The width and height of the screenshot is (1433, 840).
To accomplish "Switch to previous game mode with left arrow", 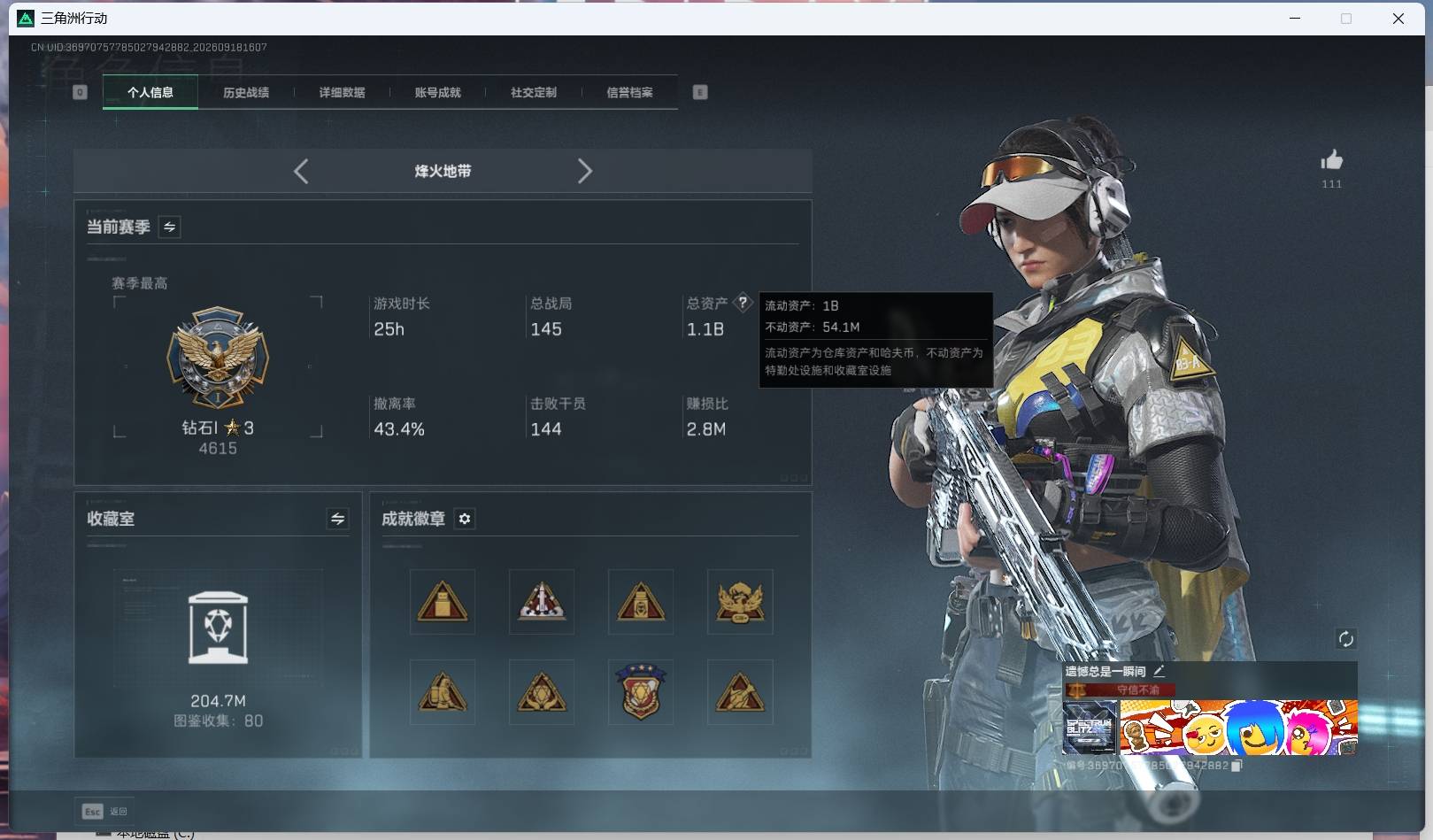I will [301, 171].
